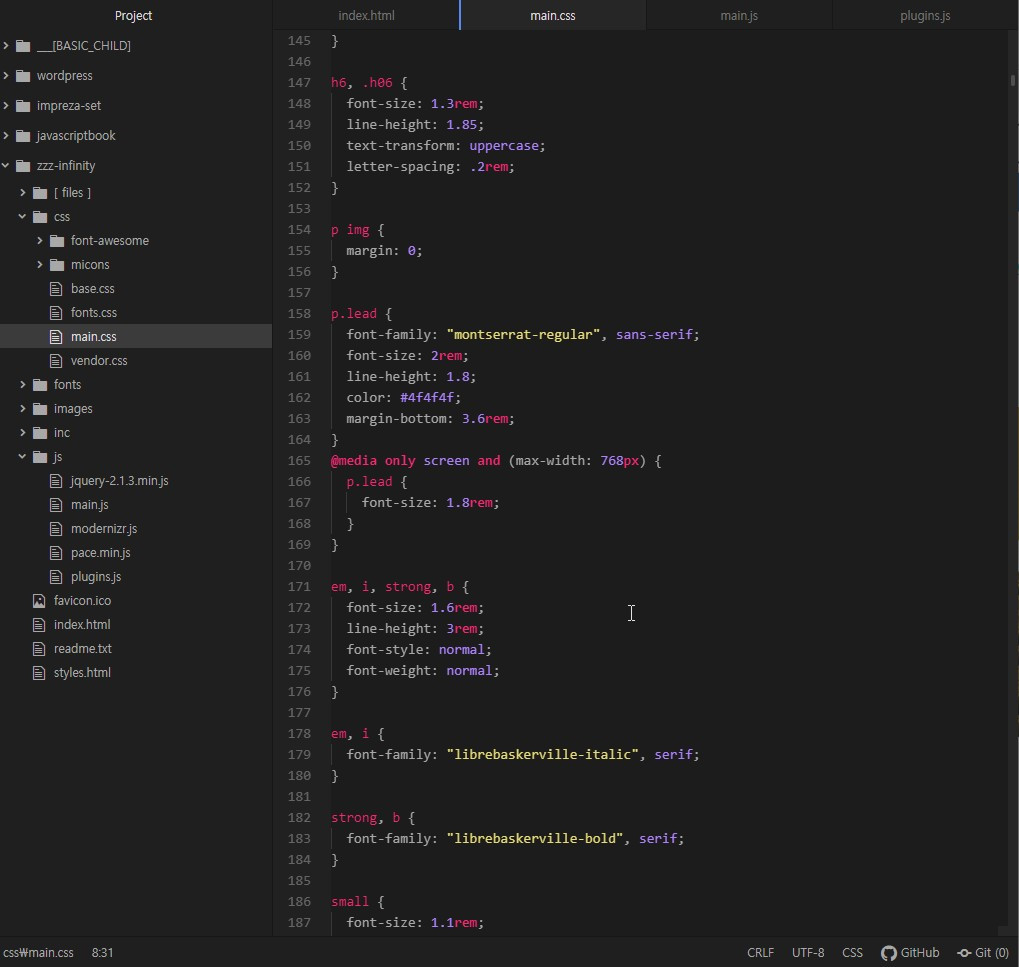
Task: Expand the micons folder chevron
Action: 40,264
